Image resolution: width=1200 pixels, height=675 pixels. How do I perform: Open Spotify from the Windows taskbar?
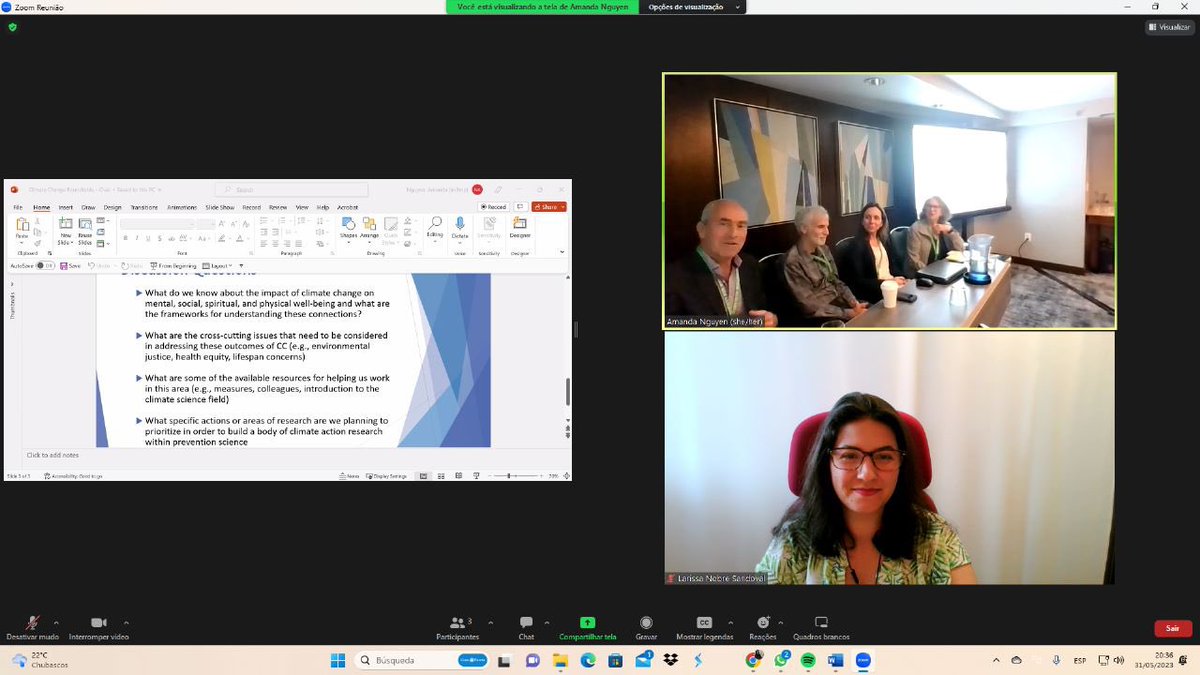click(x=808, y=660)
